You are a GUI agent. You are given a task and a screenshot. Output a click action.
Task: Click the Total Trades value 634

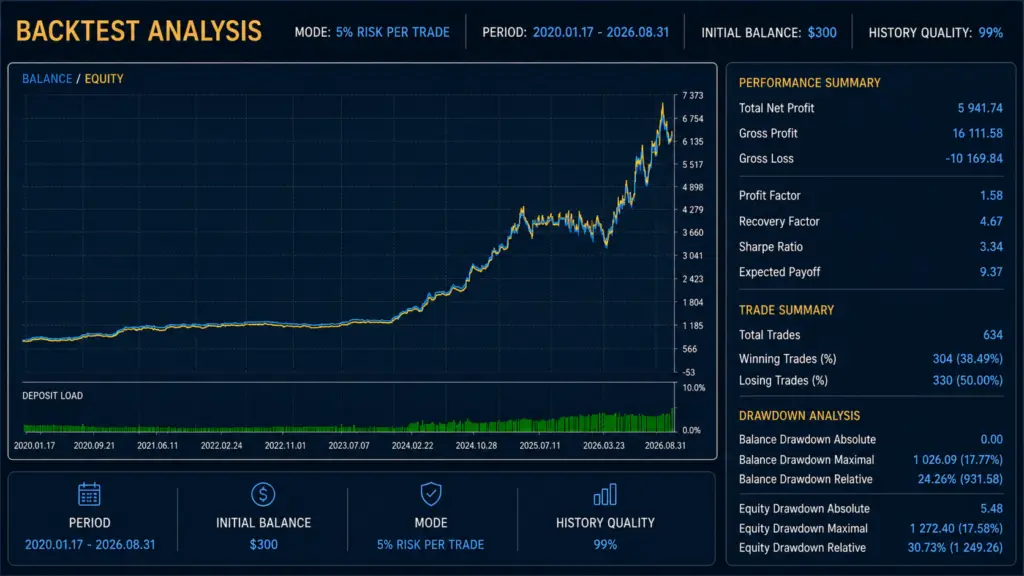(993, 335)
